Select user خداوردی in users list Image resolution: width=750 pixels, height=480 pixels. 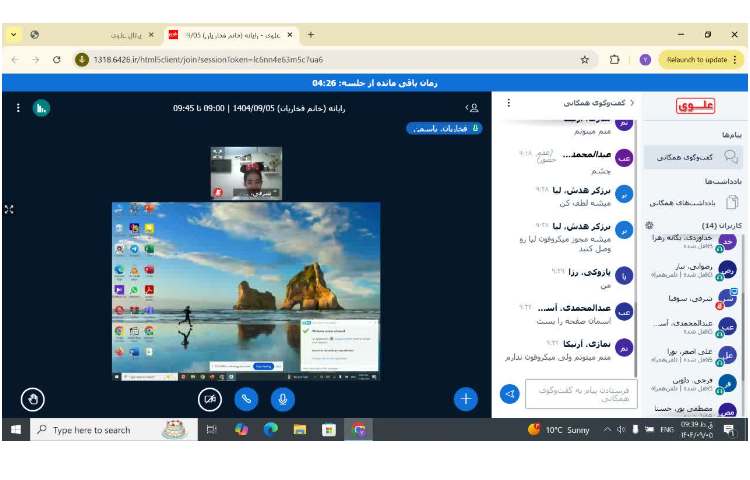pyautogui.click(x=693, y=242)
